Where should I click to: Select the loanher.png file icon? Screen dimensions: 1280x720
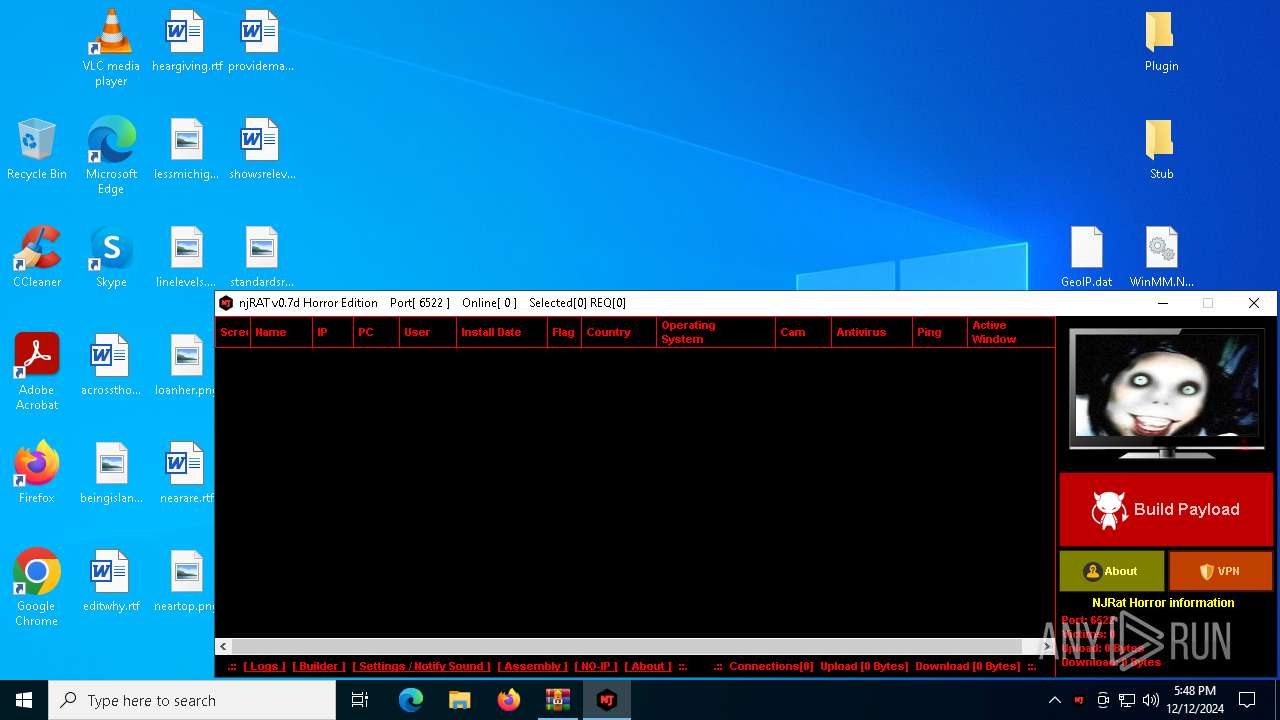186,365
